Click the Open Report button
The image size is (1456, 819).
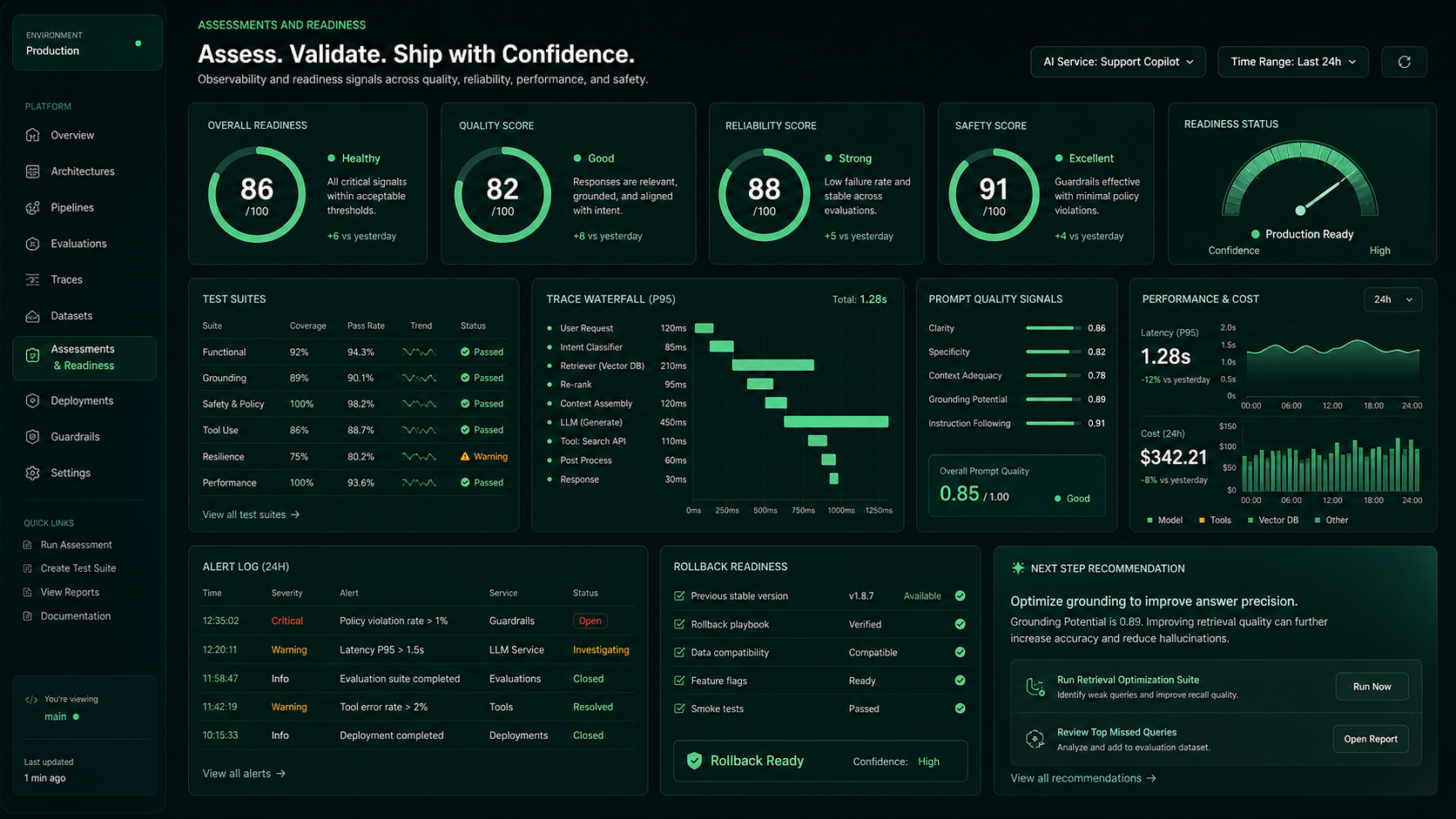coord(1370,739)
